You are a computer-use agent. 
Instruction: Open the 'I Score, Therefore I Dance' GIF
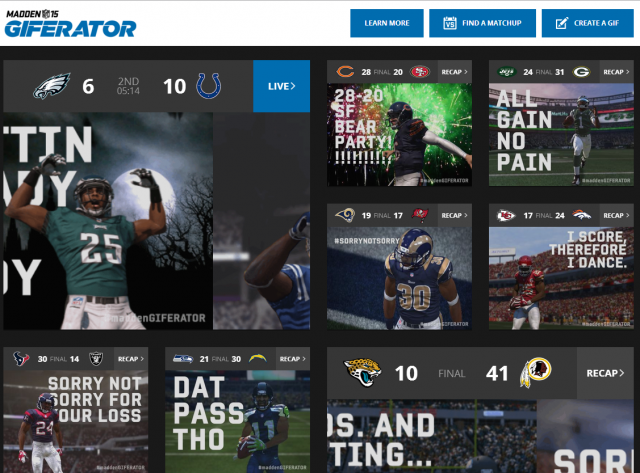(x=560, y=277)
